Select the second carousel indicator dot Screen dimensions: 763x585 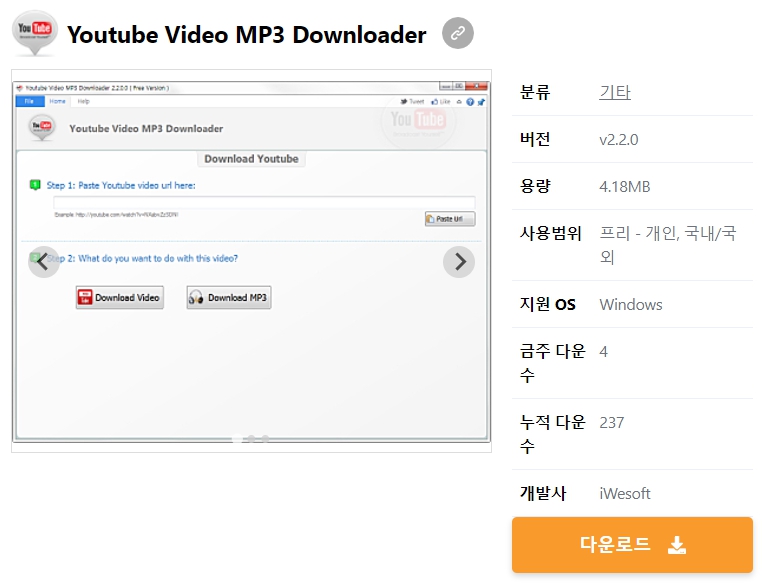pyautogui.click(x=251, y=439)
